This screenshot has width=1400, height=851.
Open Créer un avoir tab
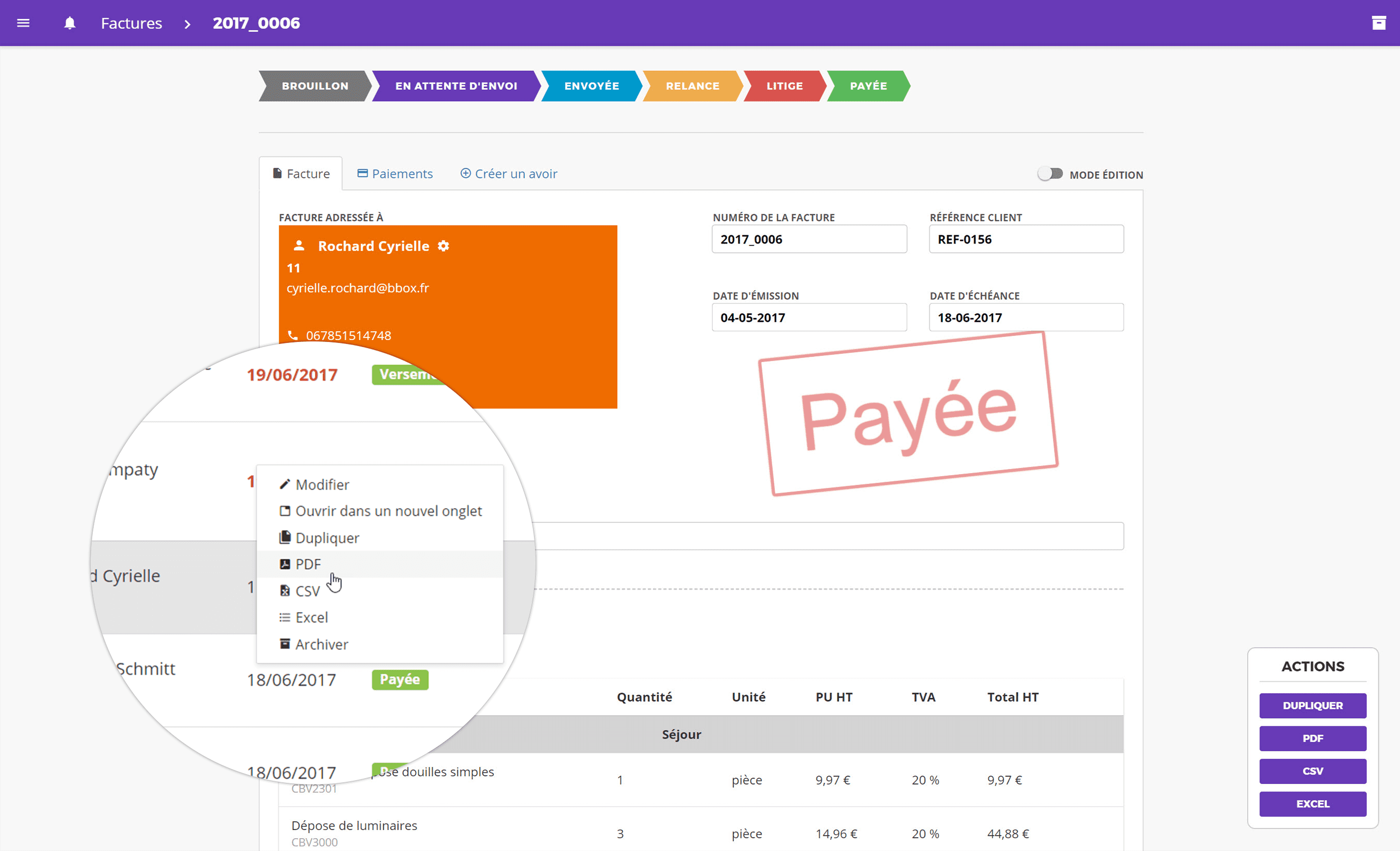pos(508,173)
